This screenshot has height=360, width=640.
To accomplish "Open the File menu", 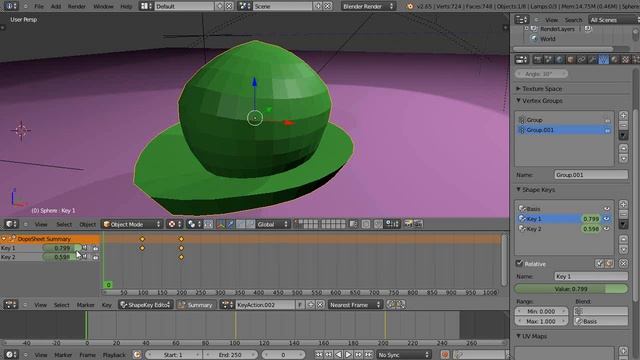I will pos(39,6).
